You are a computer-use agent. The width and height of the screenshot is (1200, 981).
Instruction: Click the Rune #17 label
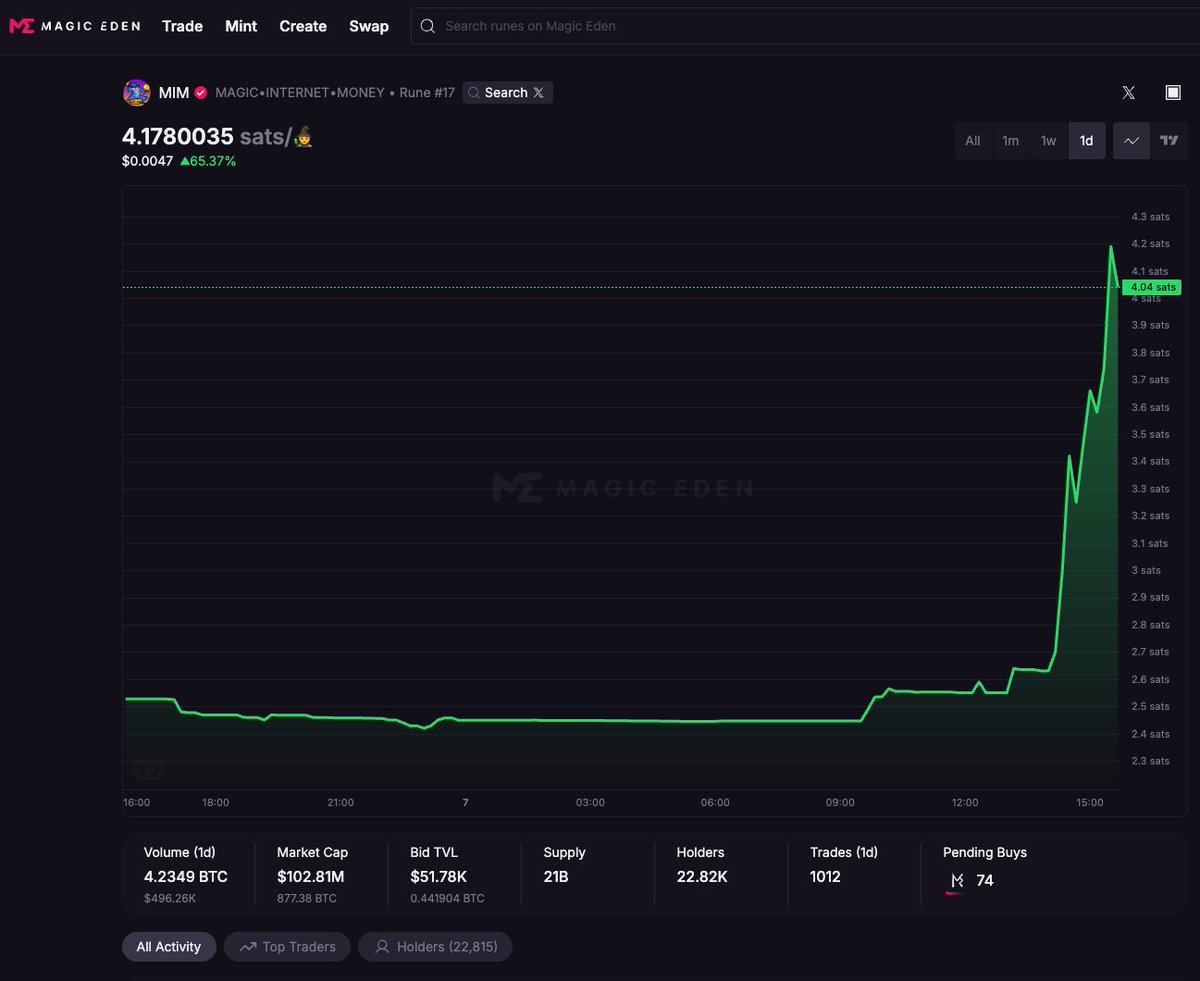point(427,93)
